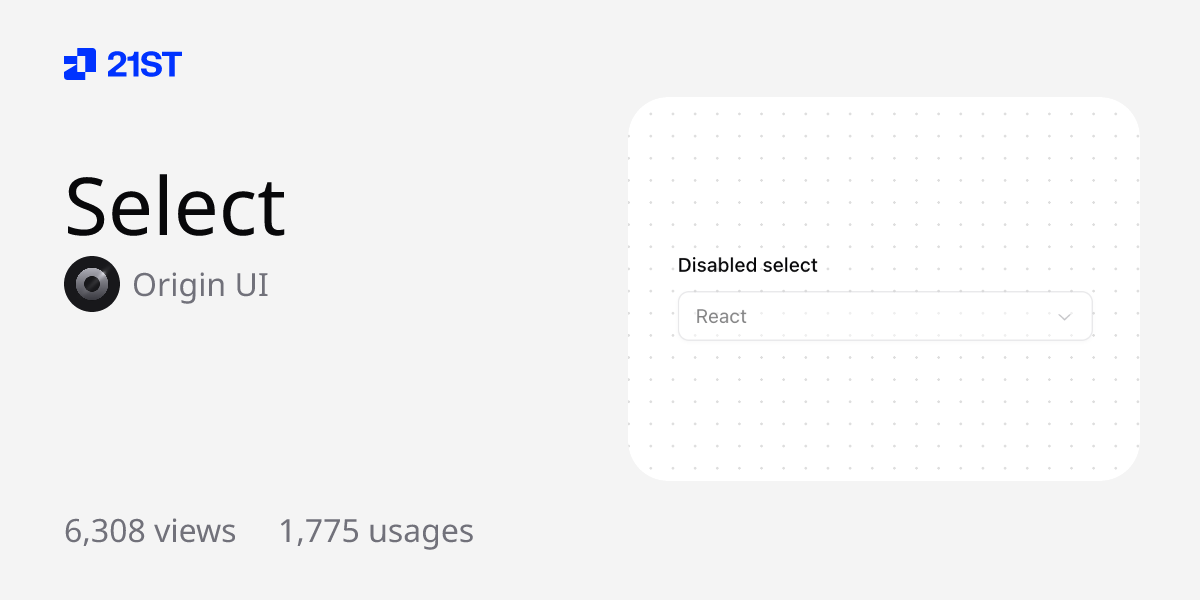Click dotted preview area below the select field
The width and height of the screenshot is (1200, 600).
884,410
